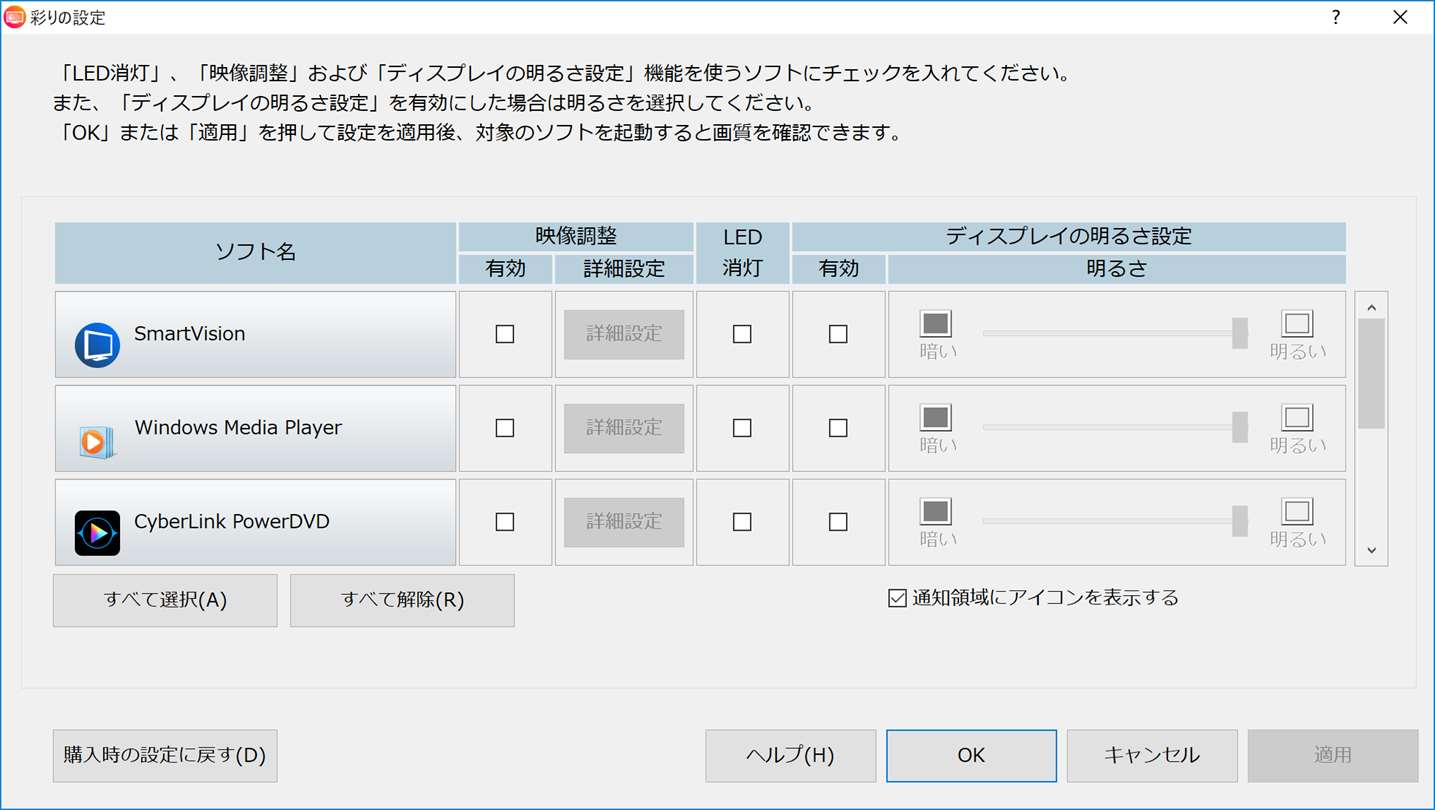The height and width of the screenshot is (810, 1435).
Task: Uncheck 通知領域にアイコンを表示する
Action: (x=897, y=598)
